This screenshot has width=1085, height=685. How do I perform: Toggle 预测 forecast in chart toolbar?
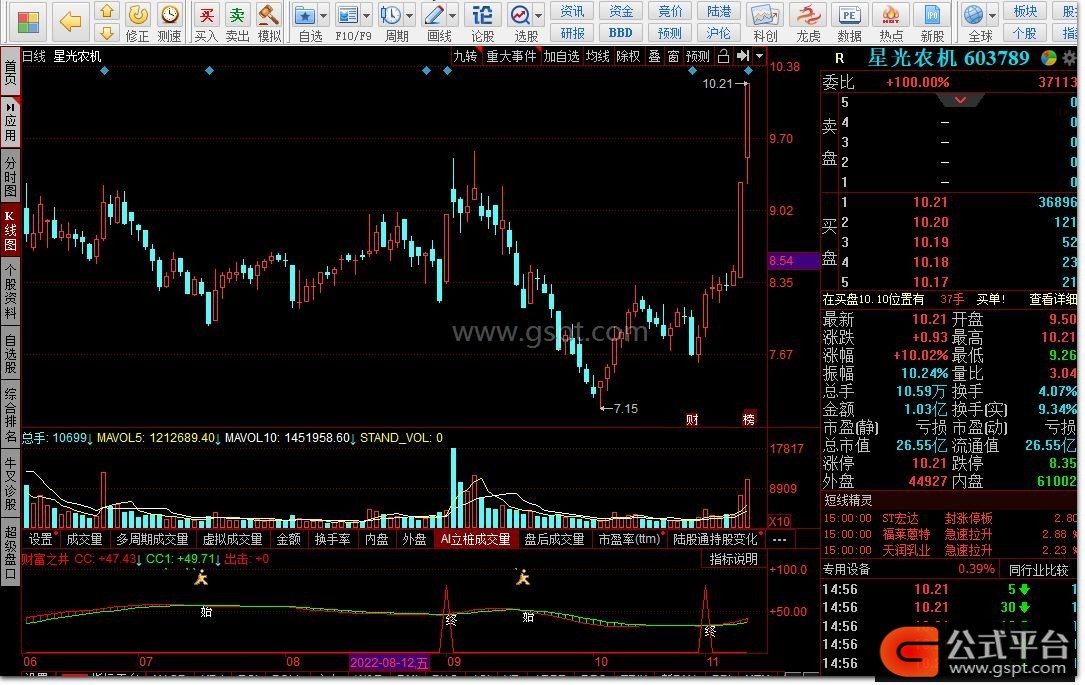(x=698, y=56)
